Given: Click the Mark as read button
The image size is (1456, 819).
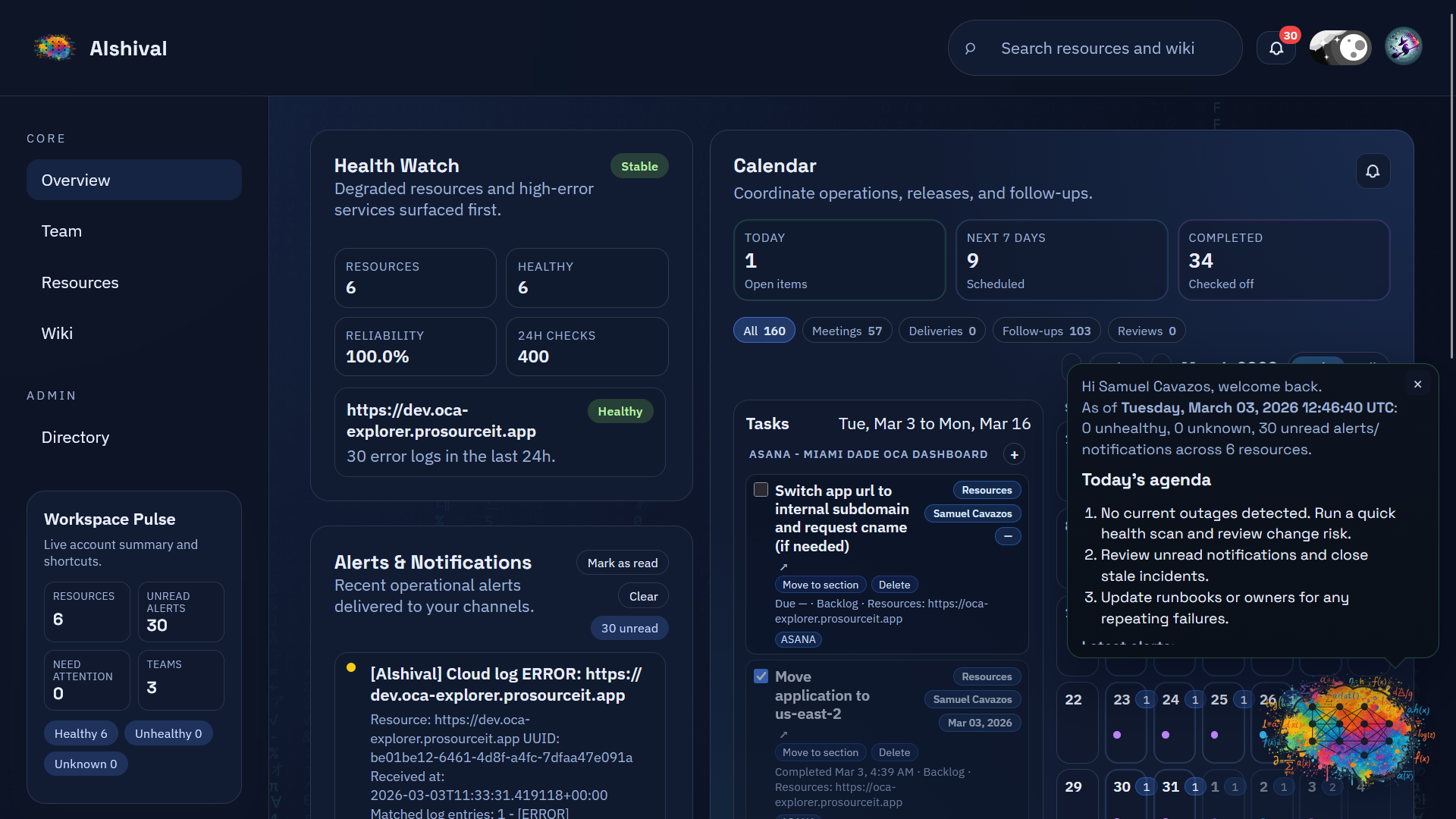Looking at the screenshot, I should pyautogui.click(x=622, y=562).
